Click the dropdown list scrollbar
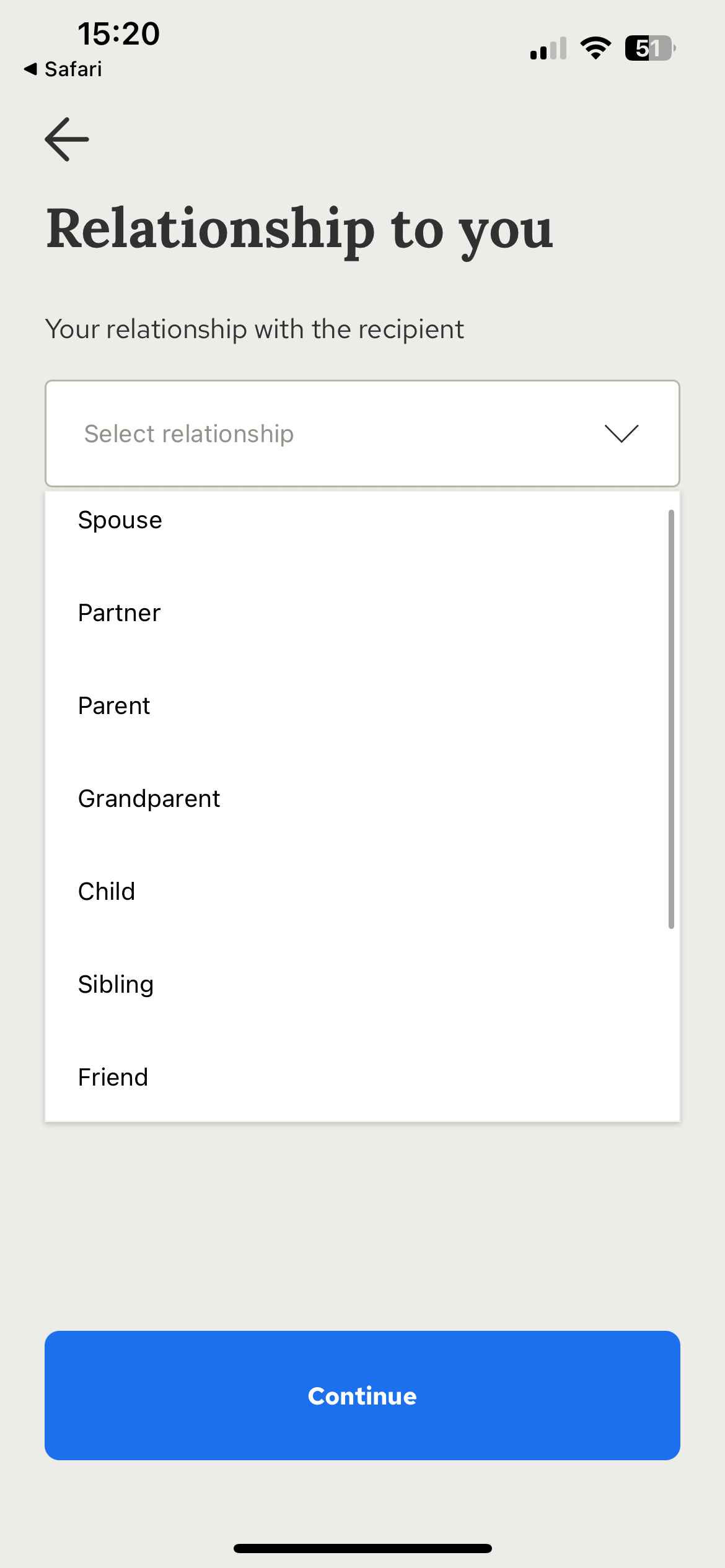Image resolution: width=725 pixels, height=1568 pixels. pyautogui.click(x=671, y=719)
